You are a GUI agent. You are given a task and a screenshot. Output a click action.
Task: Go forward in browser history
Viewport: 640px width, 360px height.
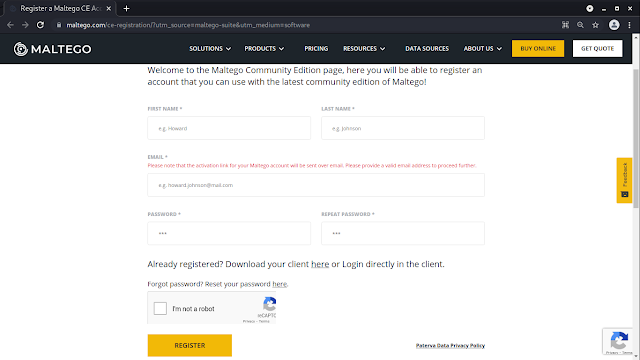(25, 25)
